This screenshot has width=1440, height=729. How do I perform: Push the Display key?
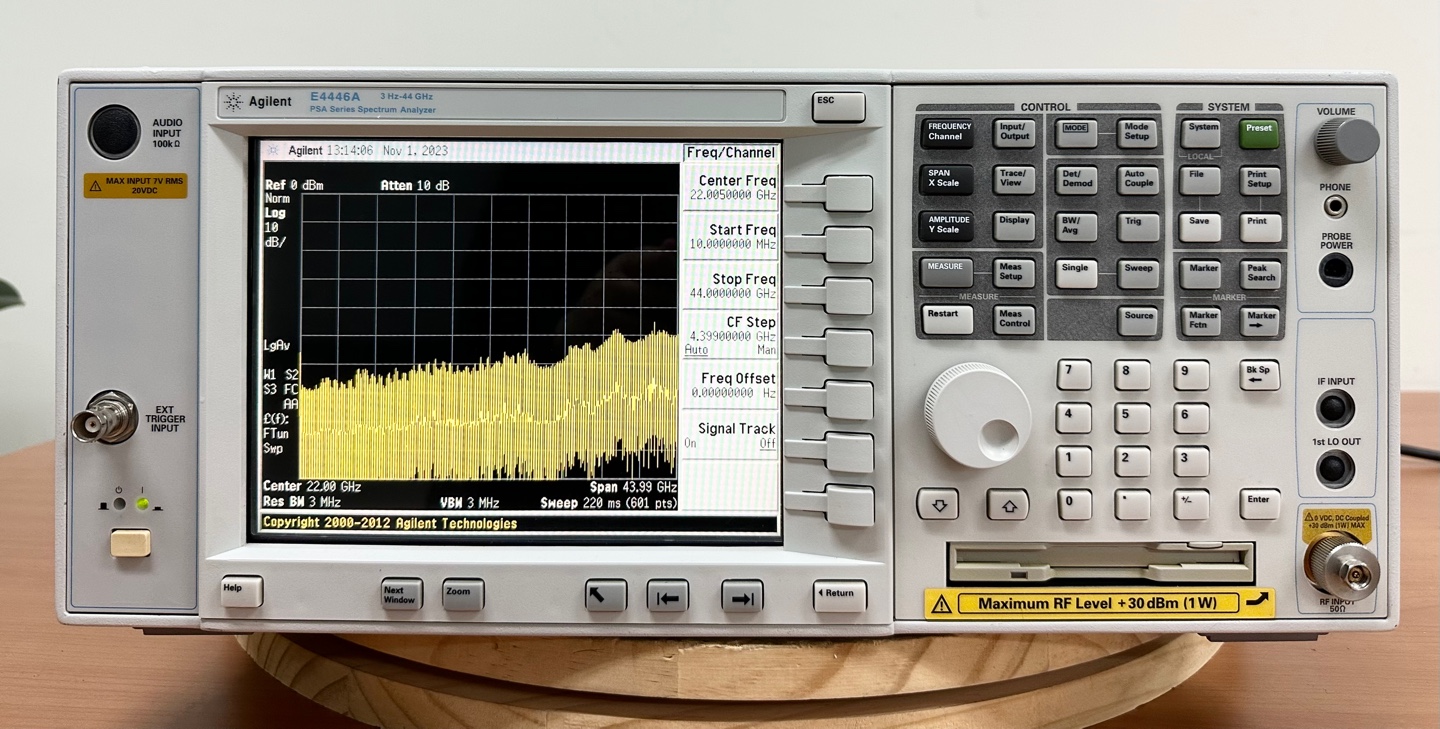click(1013, 226)
